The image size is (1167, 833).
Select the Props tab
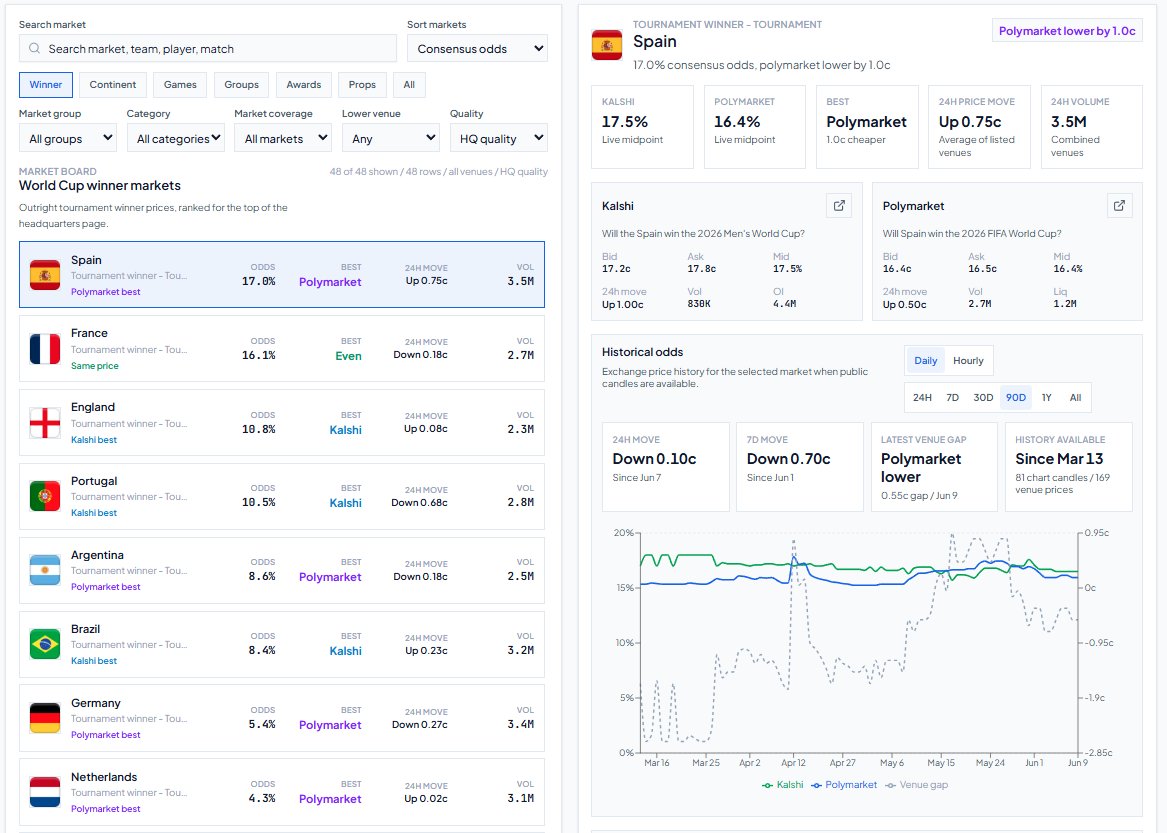click(x=362, y=85)
